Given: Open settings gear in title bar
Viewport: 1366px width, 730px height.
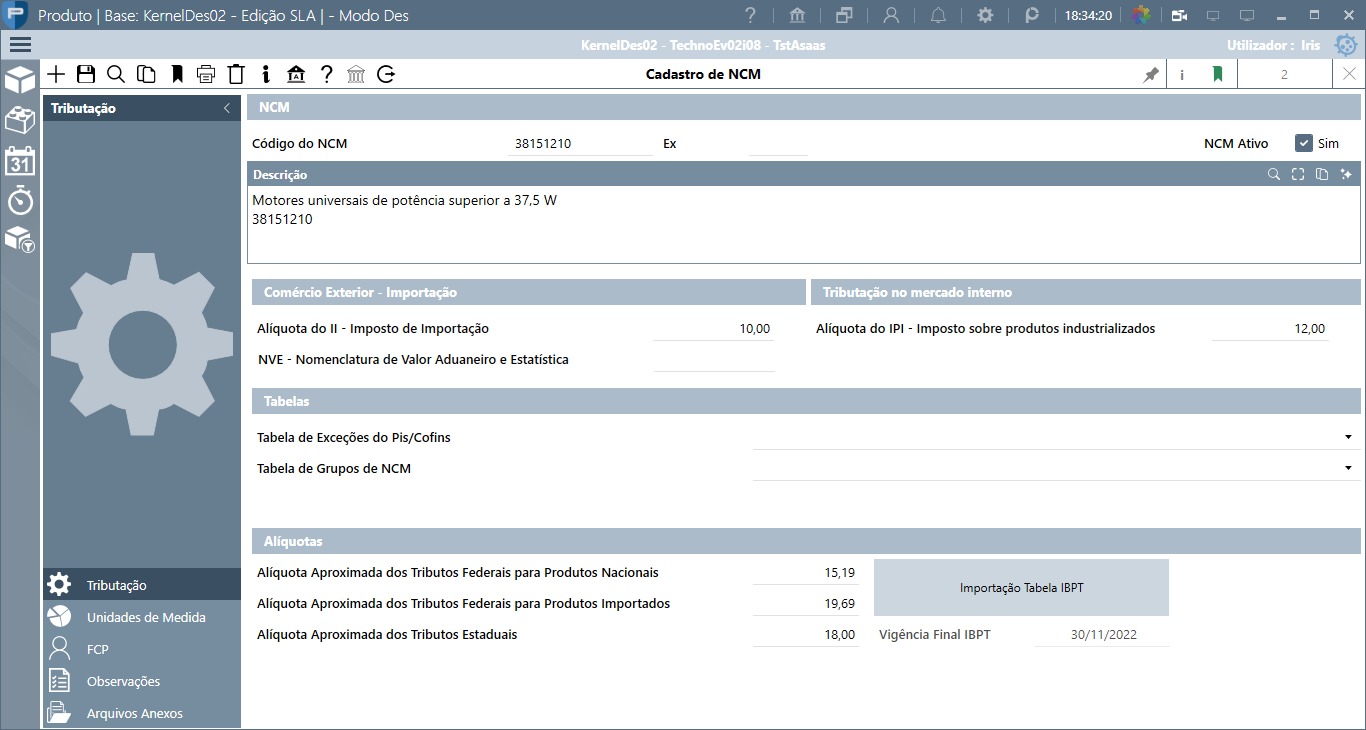Looking at the screenshot, I should tap(985, 16).
